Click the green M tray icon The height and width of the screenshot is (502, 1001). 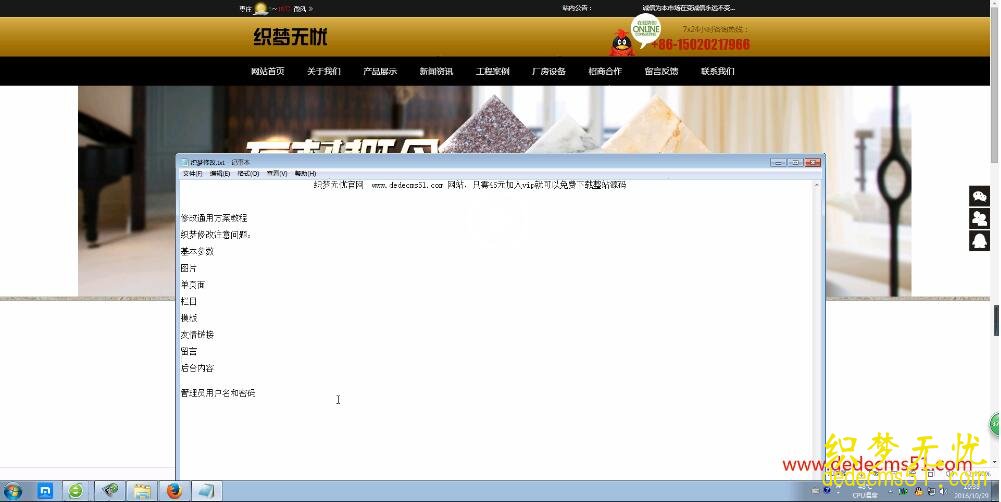(903, 491)
